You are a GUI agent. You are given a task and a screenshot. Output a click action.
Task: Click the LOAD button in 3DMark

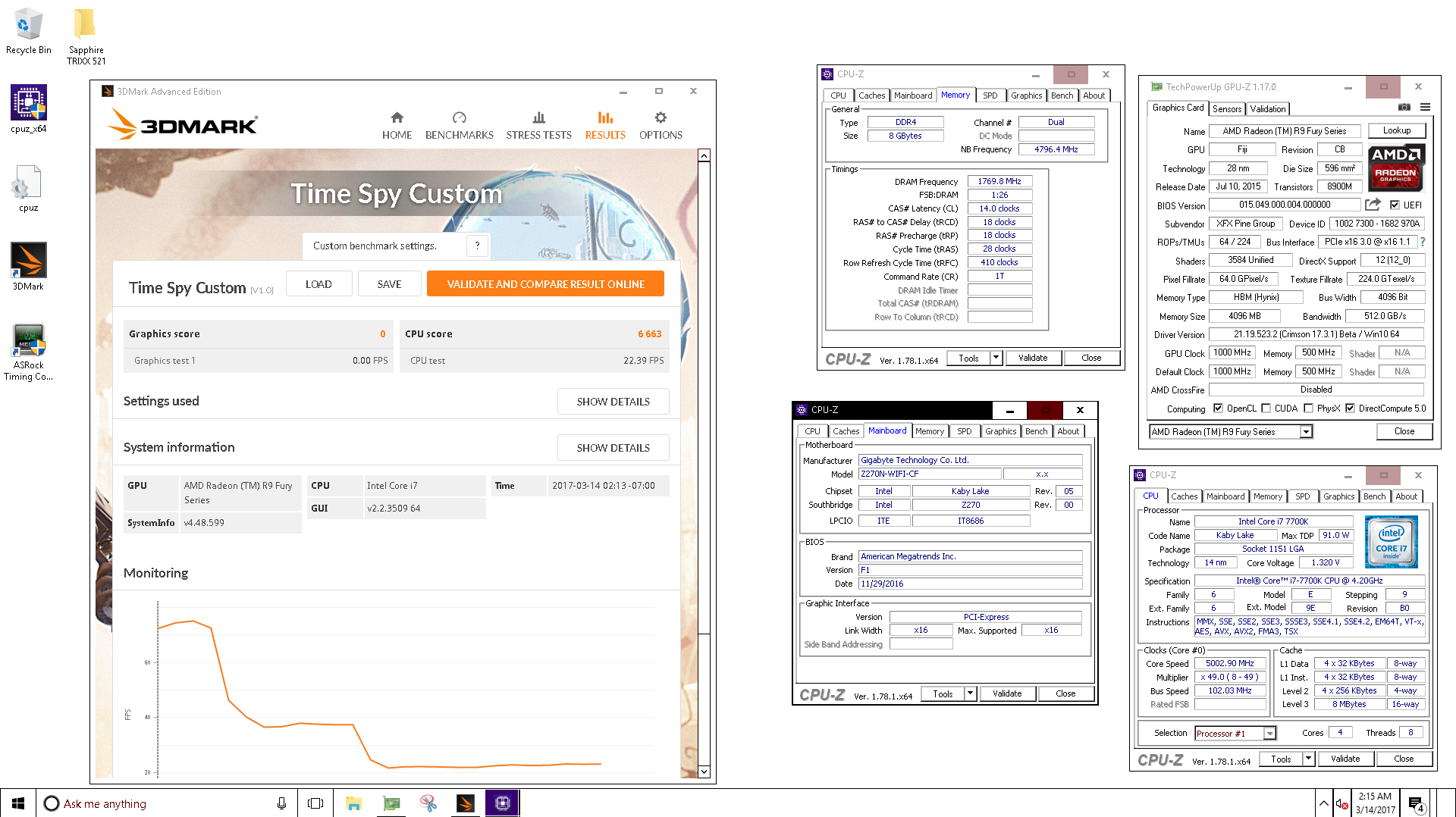pos(318,284)
